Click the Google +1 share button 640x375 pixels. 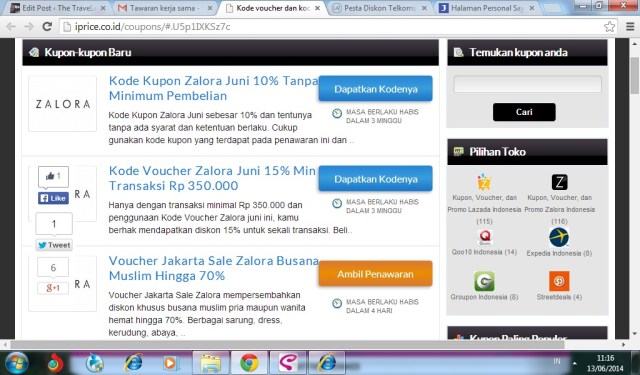tap(53, 288)
